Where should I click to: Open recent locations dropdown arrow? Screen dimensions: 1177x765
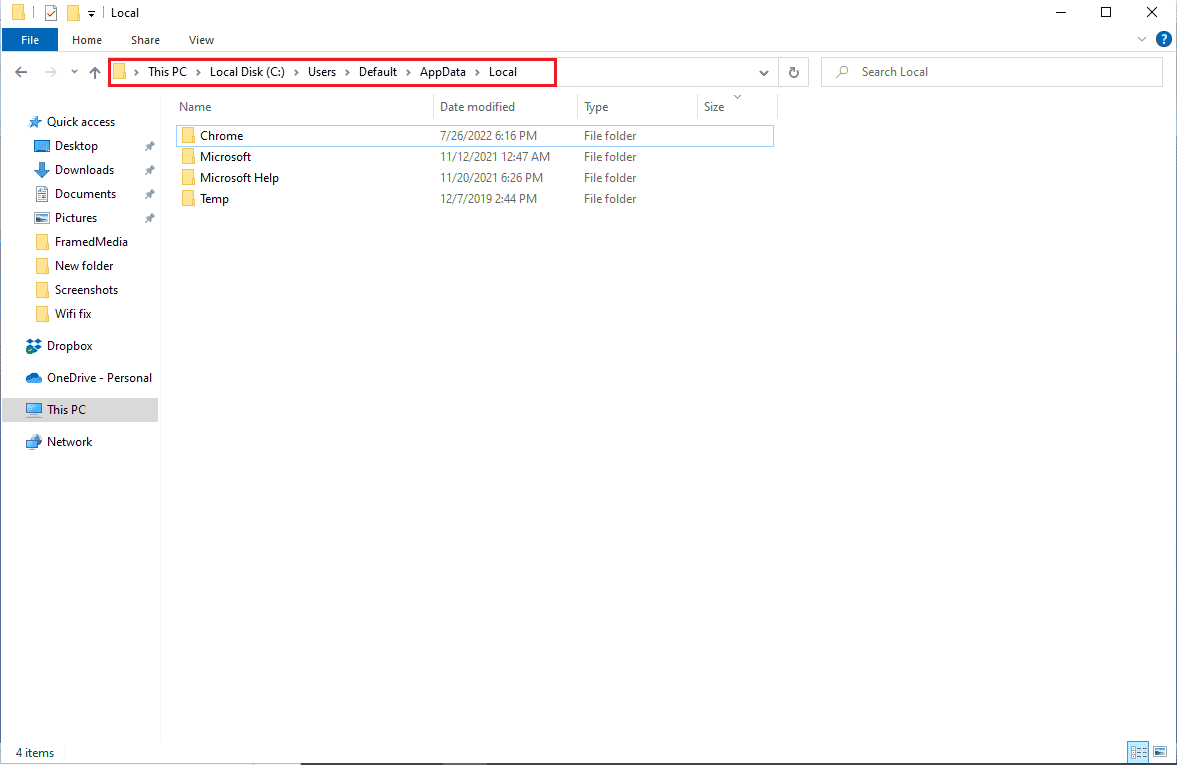click(74, 72)
